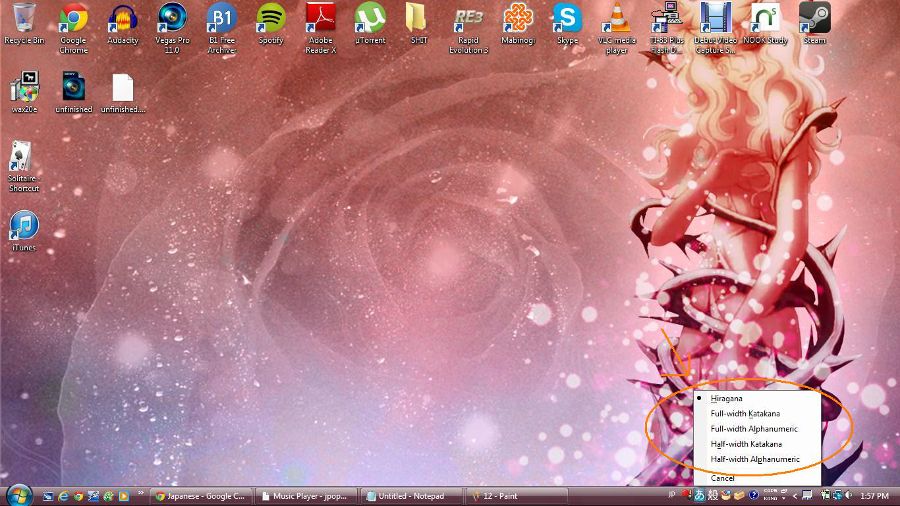
Task: Click the Vegas Pro 11.0 icon
Action: [172, 20]
